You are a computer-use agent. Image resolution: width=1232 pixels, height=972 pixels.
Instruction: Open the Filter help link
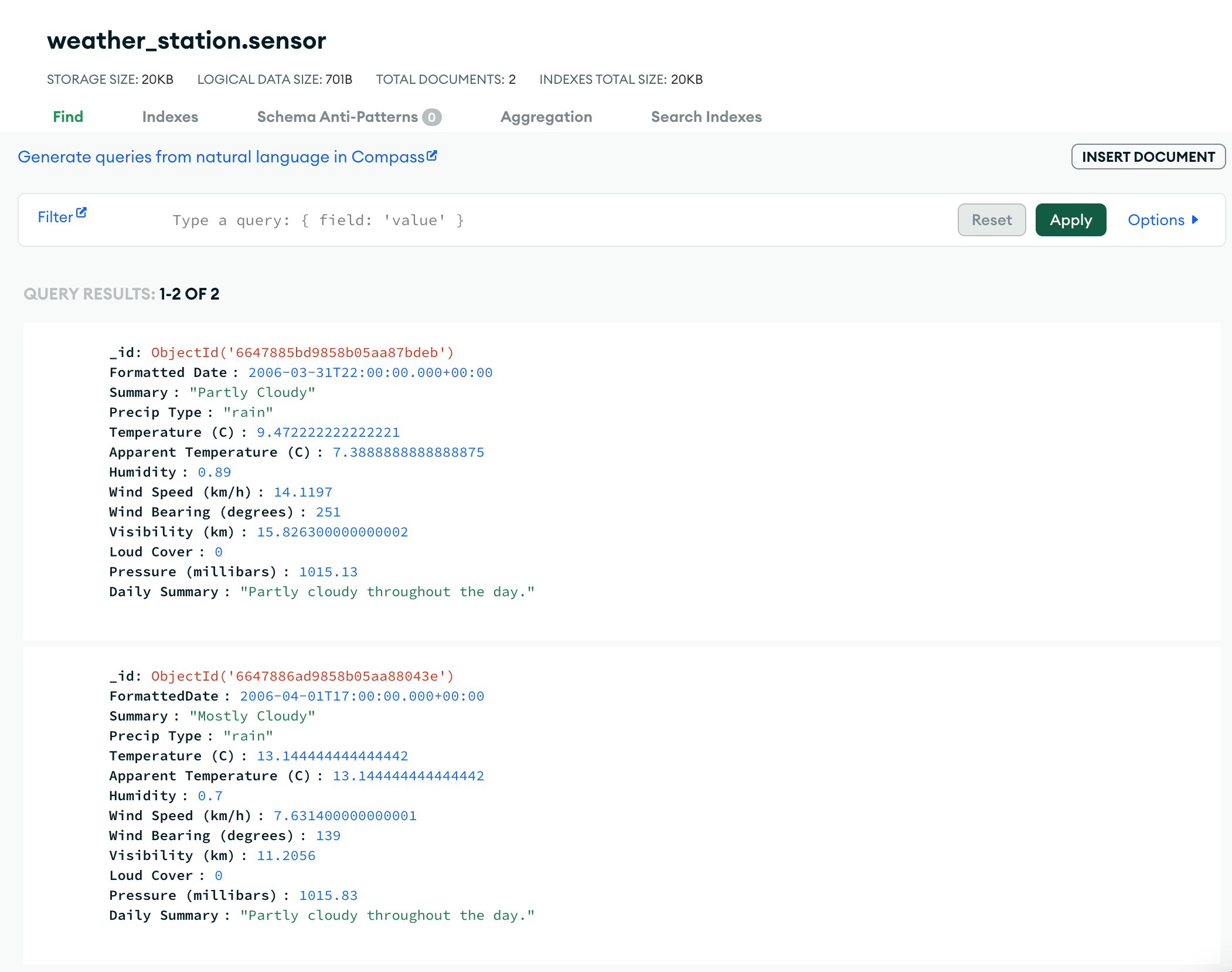click(x=55, y=217)
